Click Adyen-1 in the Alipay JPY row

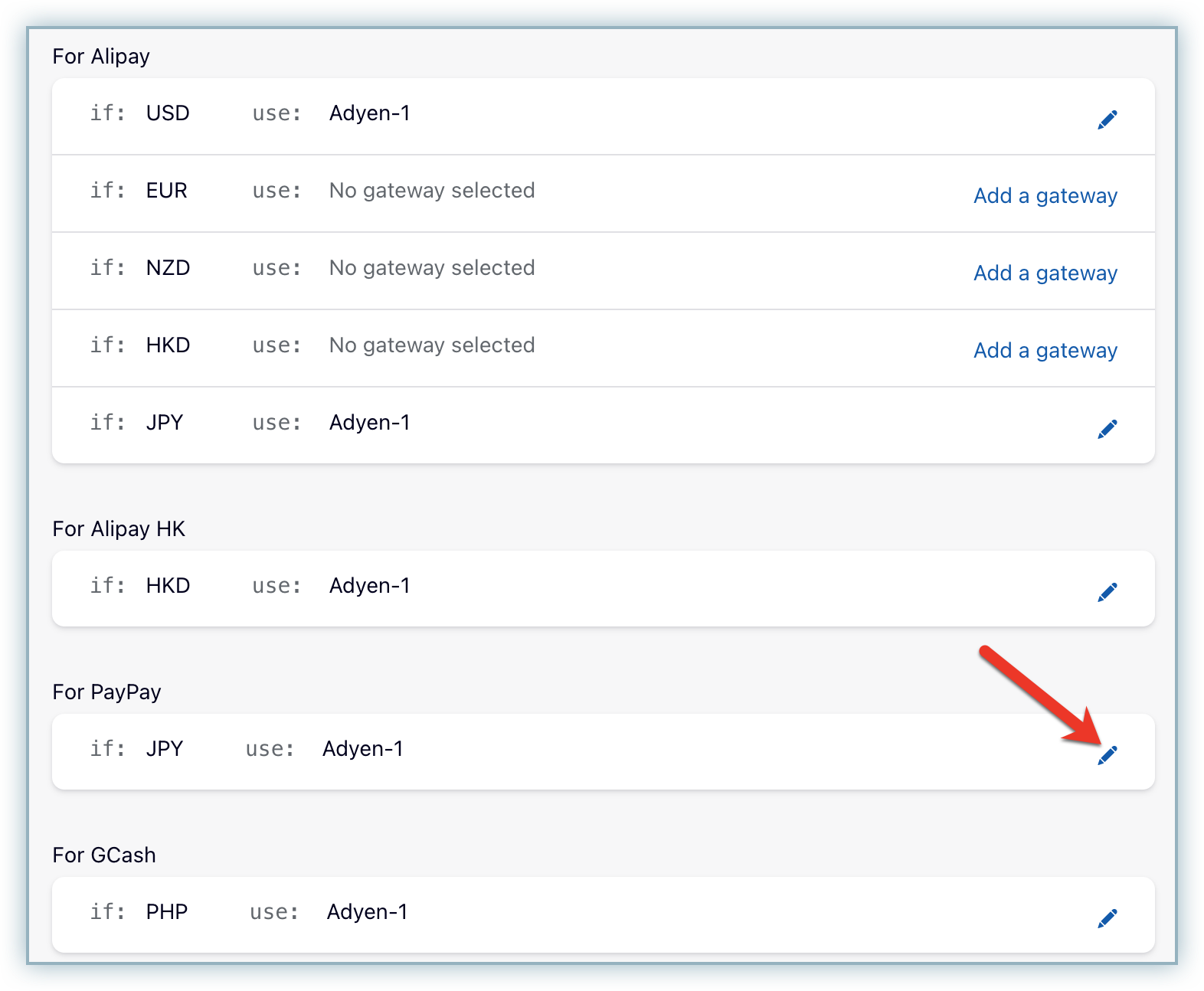coord(370,423)
